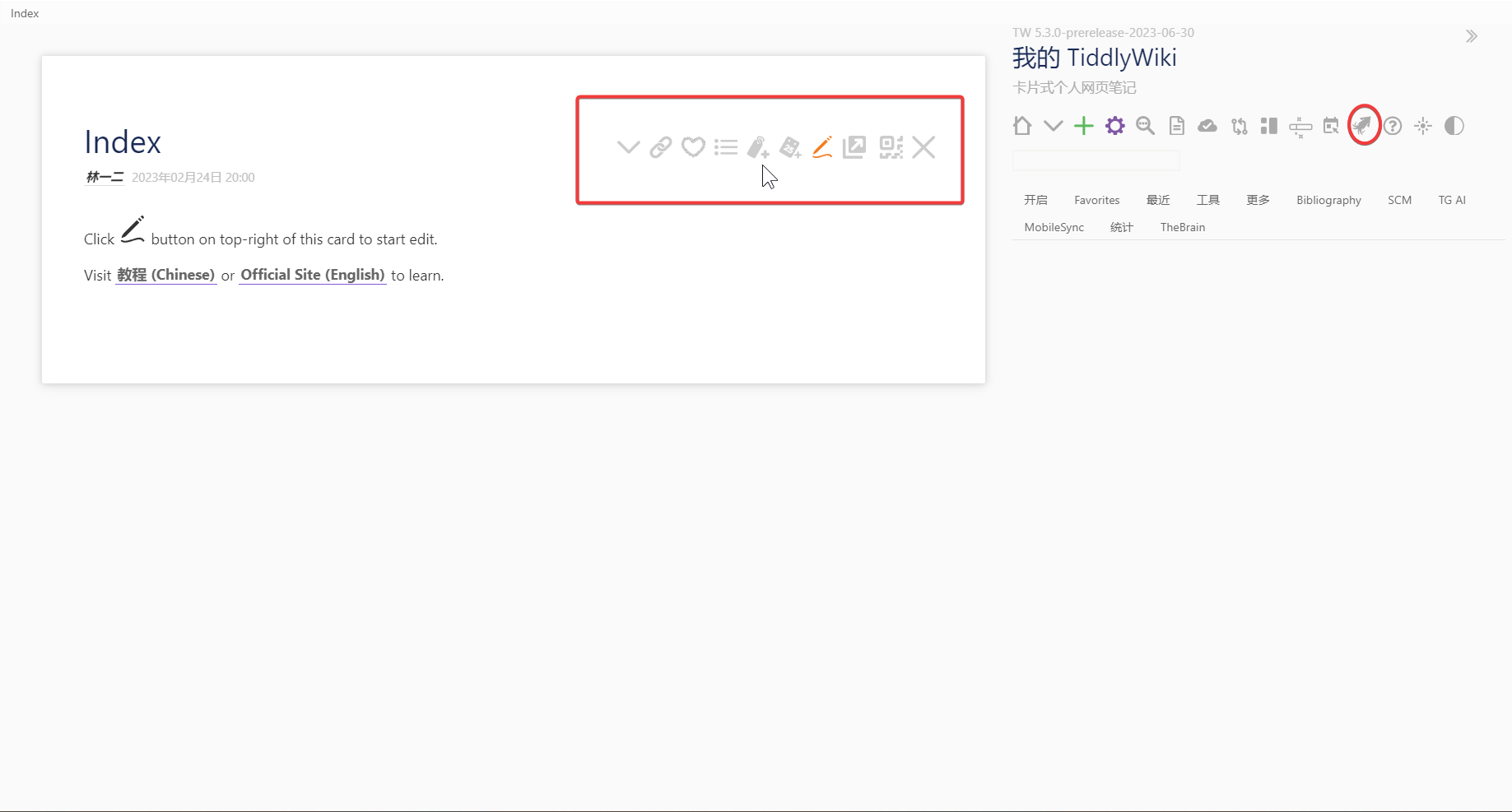Screen dimensions: 1512x812
Task: Create a new tiddler with green plus
Action: click(x=1084, y=126)
